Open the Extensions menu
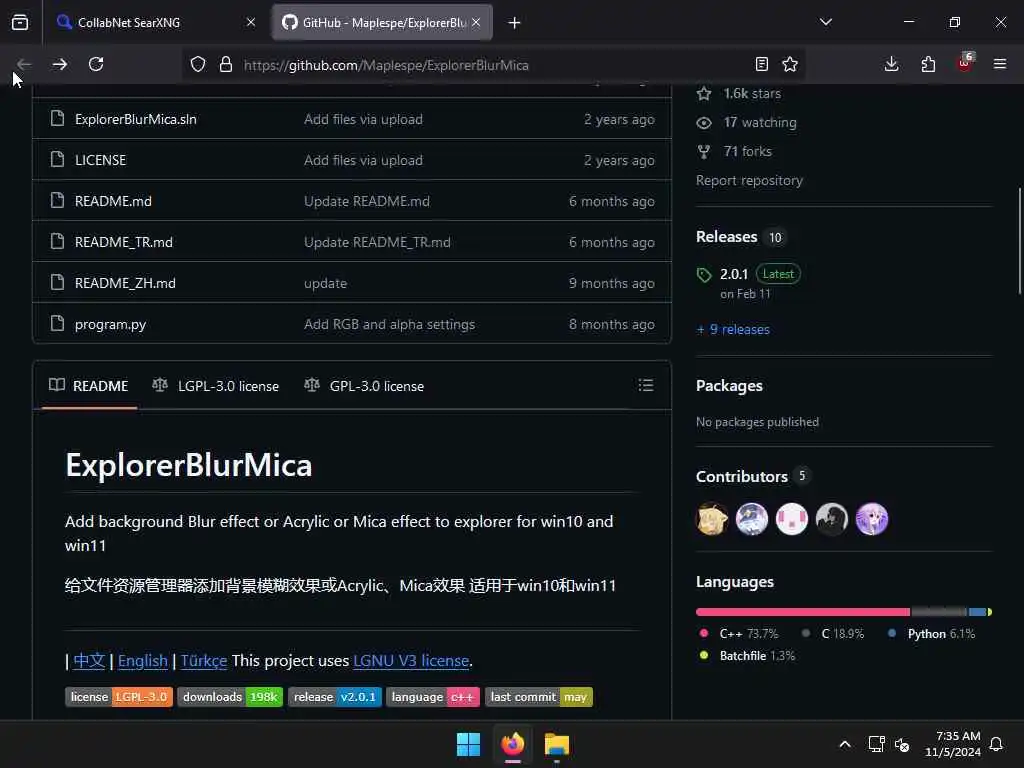 (x=928, y=64)
